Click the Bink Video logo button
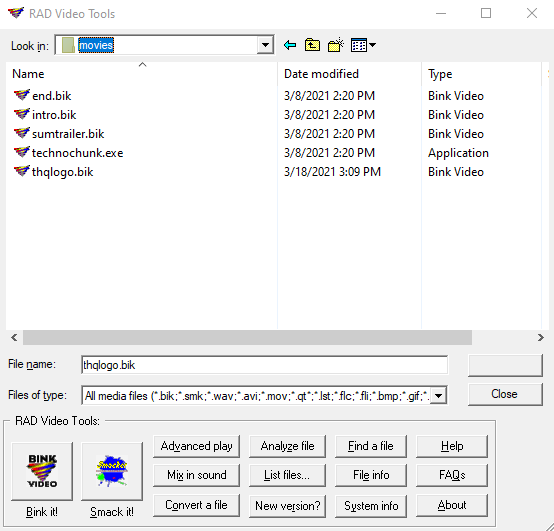The height and width of the screenshot is (531, 554). point(42,471)
